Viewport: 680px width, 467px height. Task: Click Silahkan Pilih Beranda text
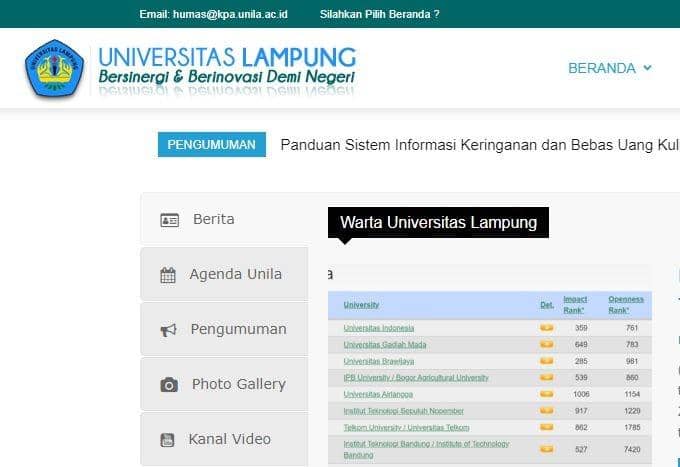pyautogui.click(x=379, y=14)
